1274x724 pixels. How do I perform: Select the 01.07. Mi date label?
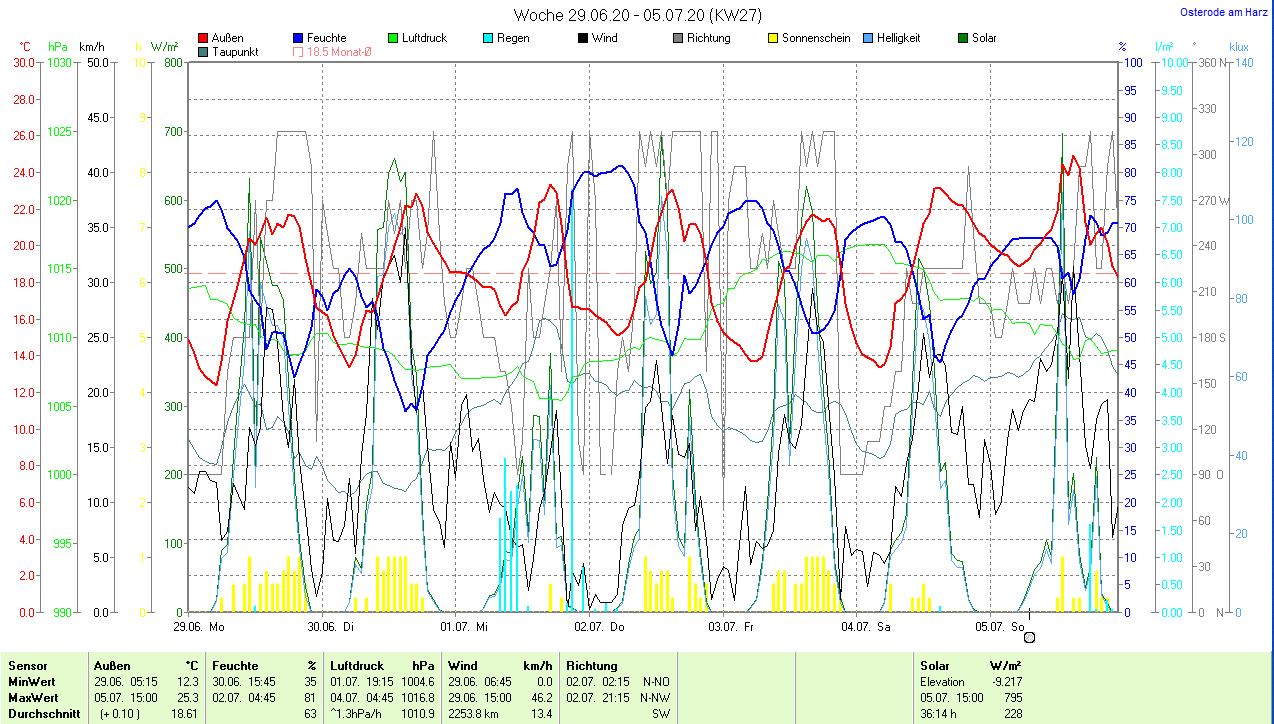(463, 627)
